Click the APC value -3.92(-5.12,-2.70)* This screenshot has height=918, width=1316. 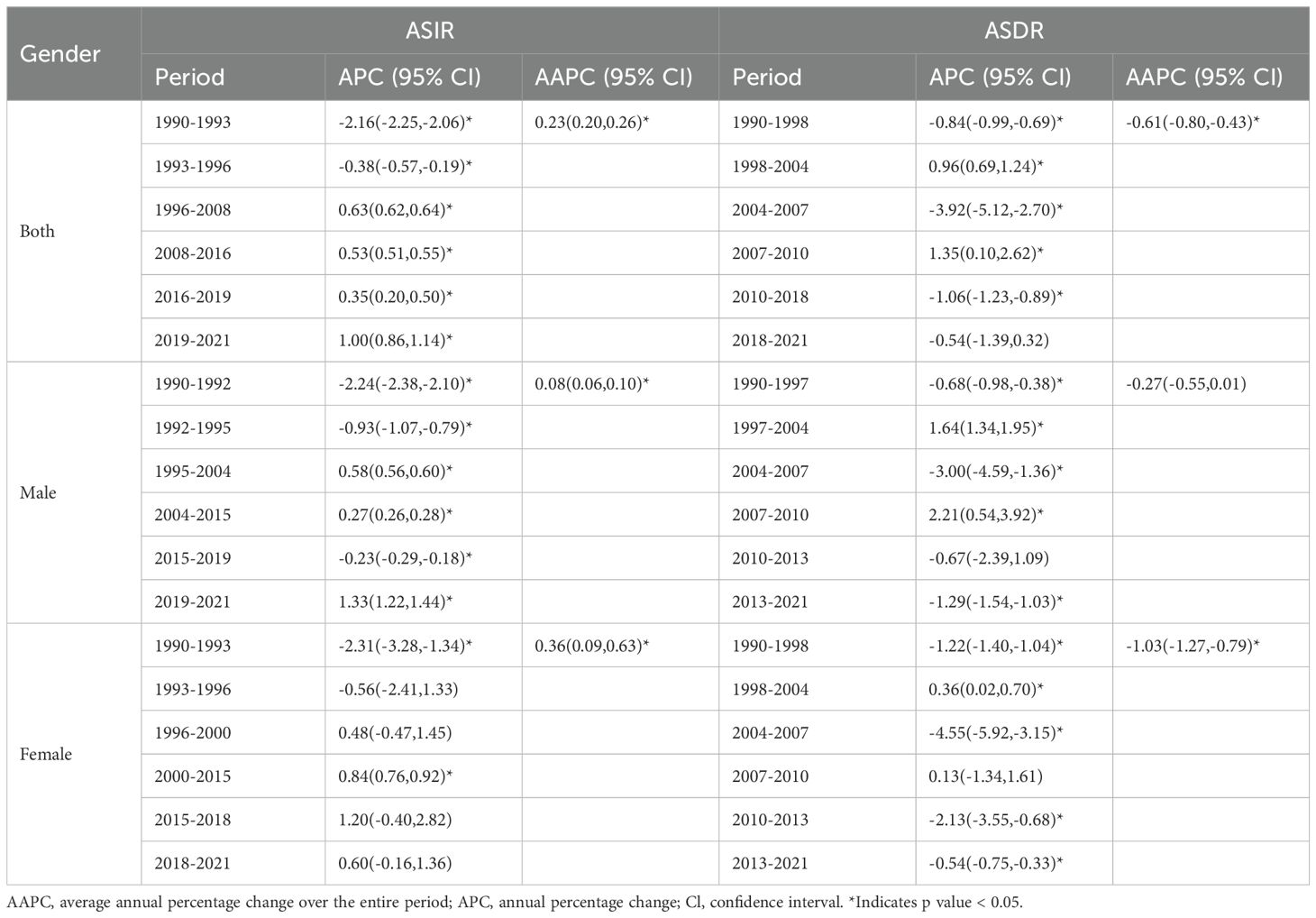[995, 209]
